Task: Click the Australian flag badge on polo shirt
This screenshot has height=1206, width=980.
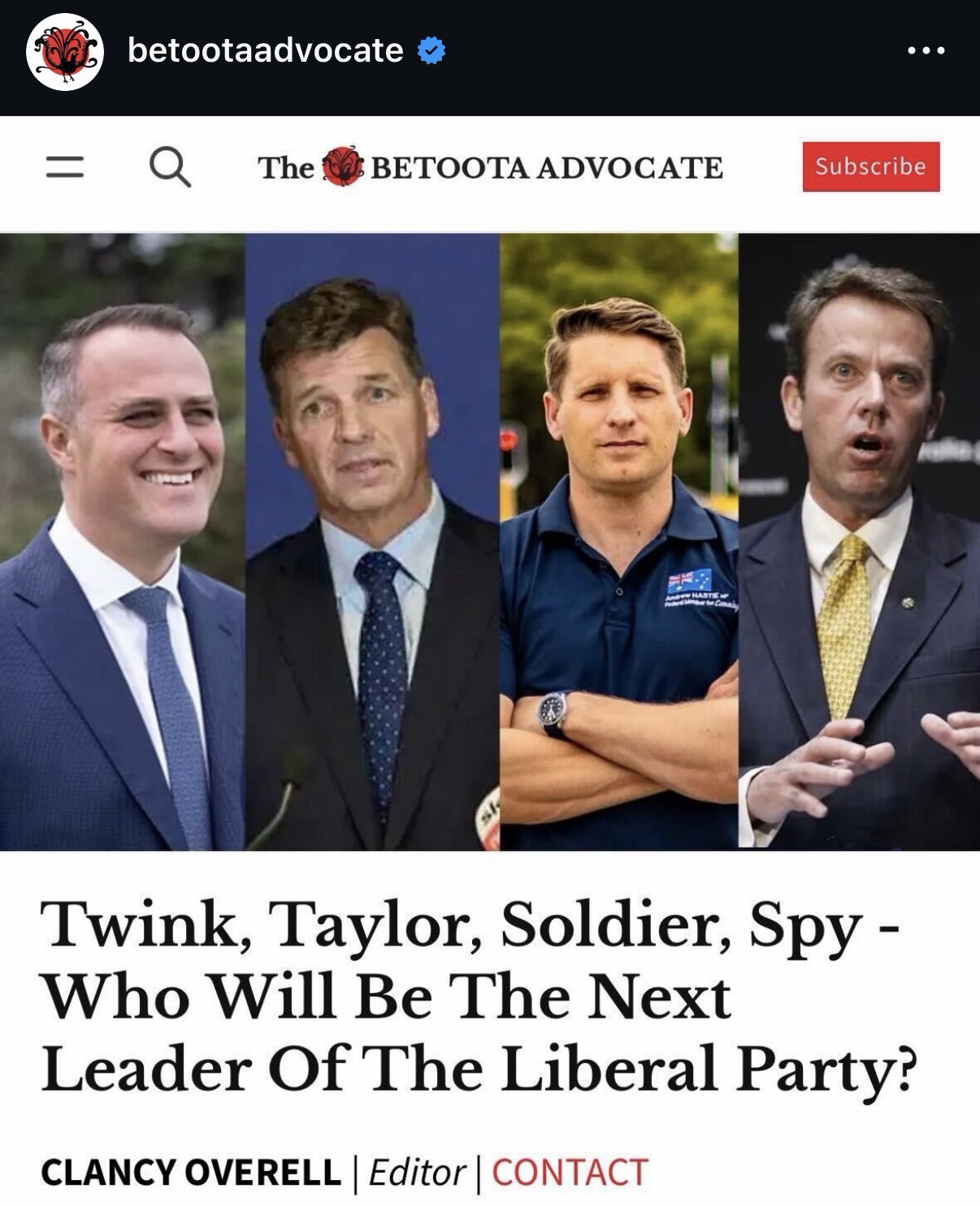Action: tap(689, 580)
